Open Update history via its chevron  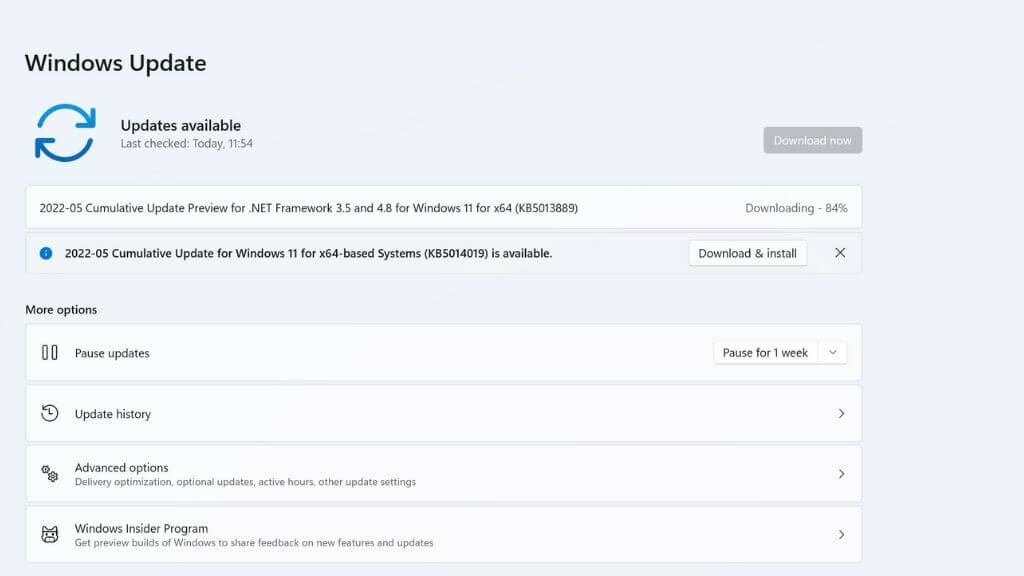tap(841, 413)
